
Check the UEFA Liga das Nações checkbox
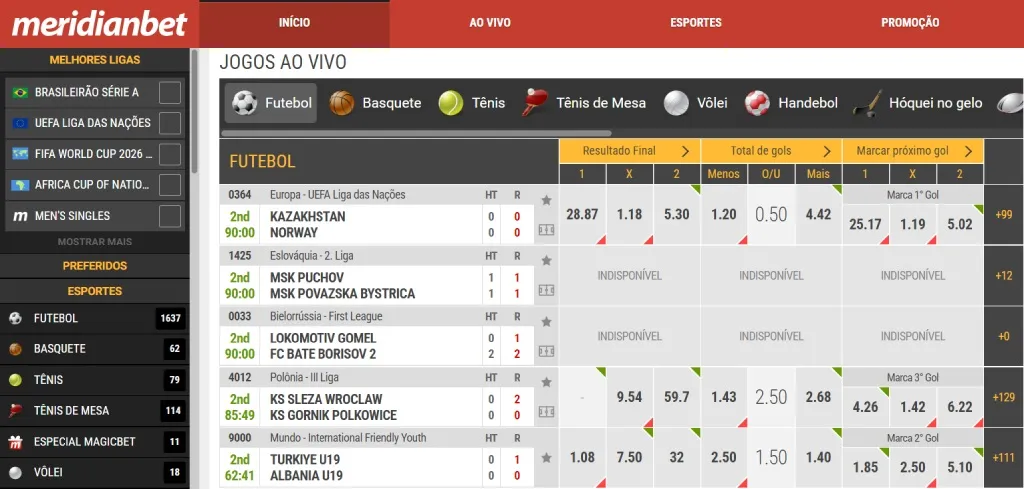tap(170, 123)
